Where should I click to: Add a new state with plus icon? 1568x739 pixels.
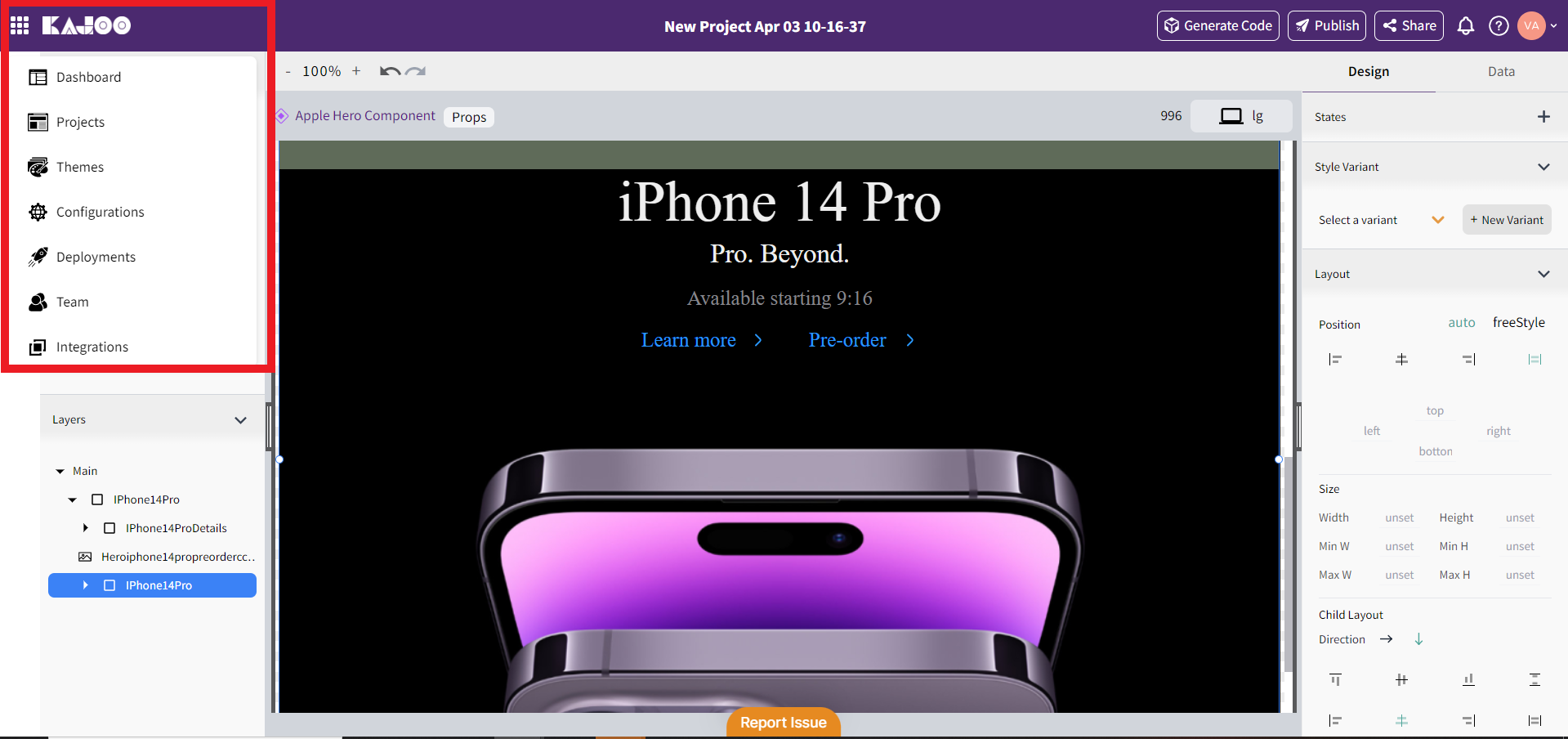(1543, 117)
